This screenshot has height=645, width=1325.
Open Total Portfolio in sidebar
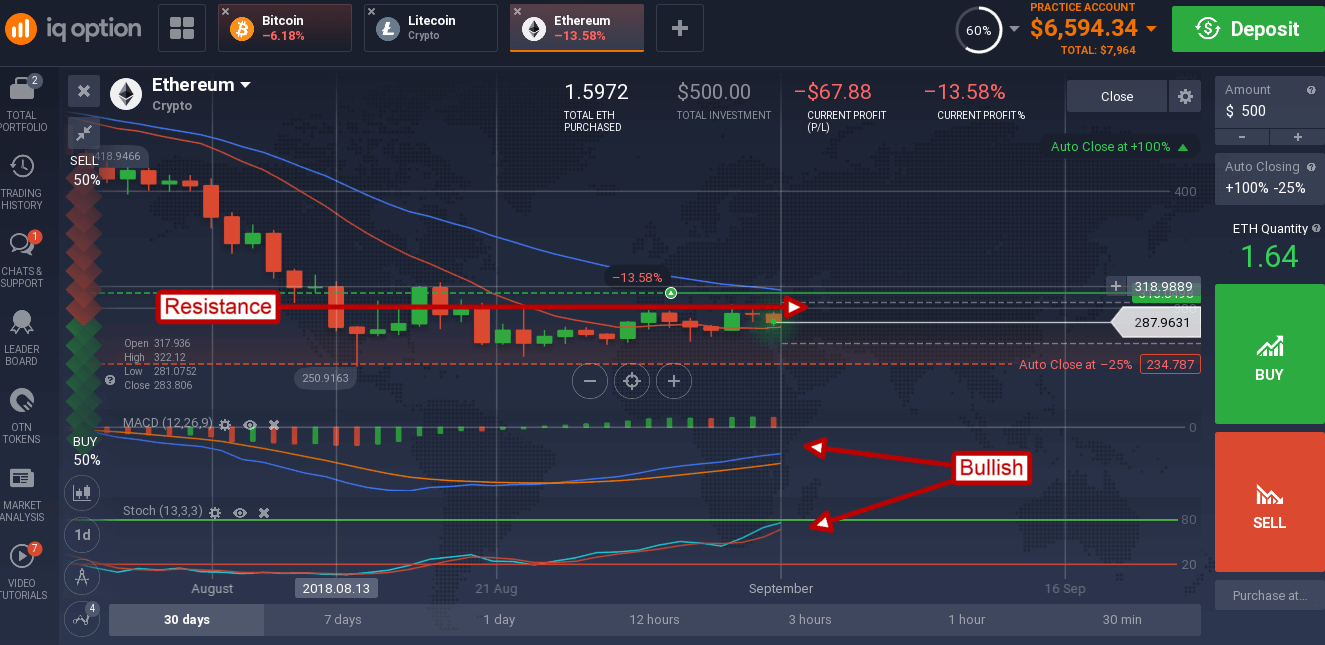[x=22, y=103]
